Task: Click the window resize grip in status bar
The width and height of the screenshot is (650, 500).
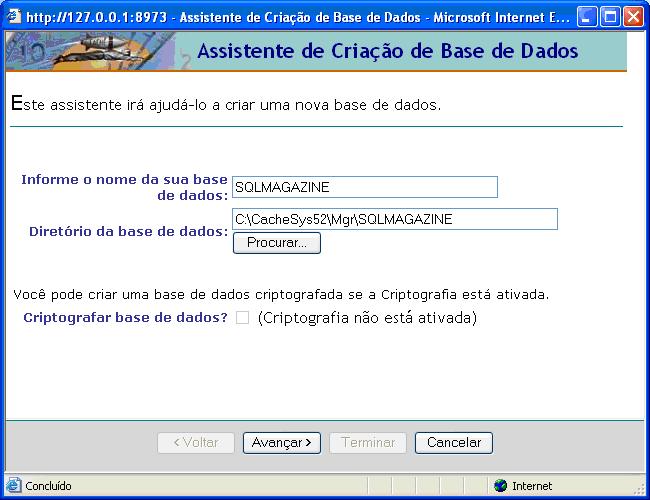Action: click(x=639, y=489)
